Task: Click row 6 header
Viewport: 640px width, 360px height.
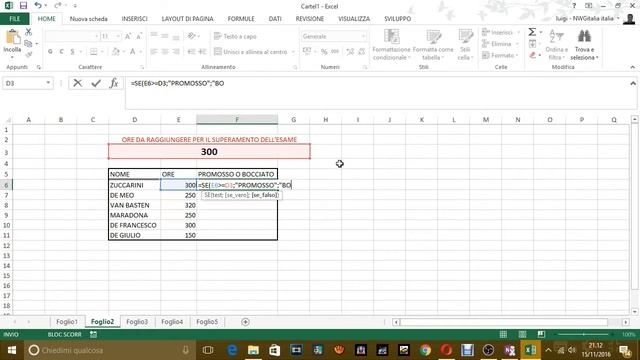Action: pos(6,185)
